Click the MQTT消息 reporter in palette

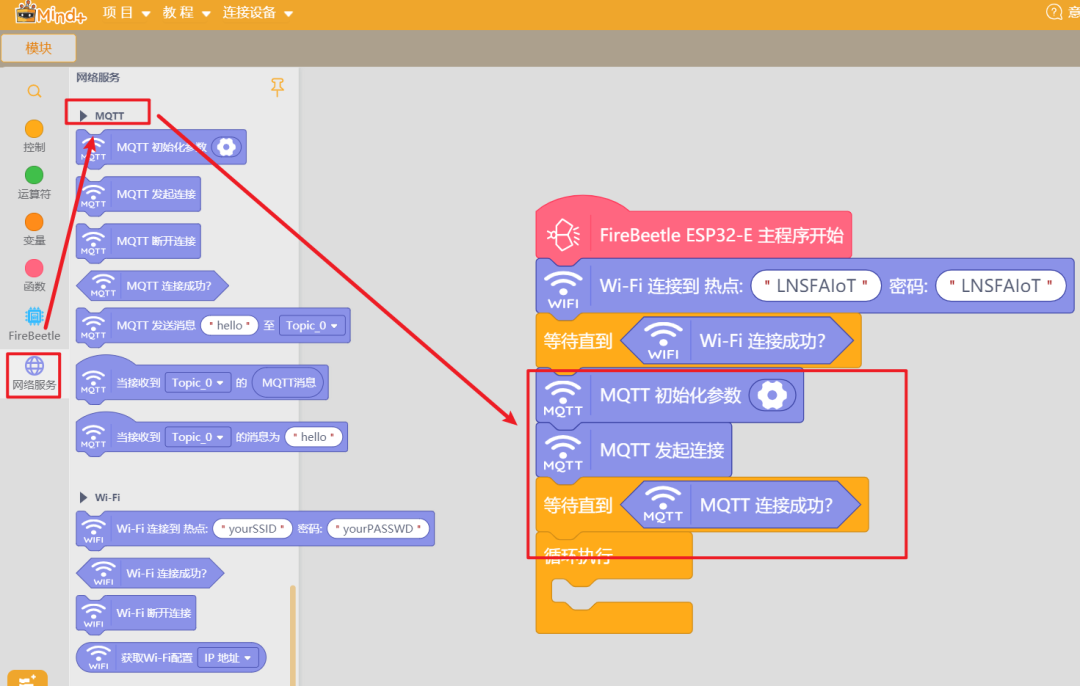[x=289, y=382]
